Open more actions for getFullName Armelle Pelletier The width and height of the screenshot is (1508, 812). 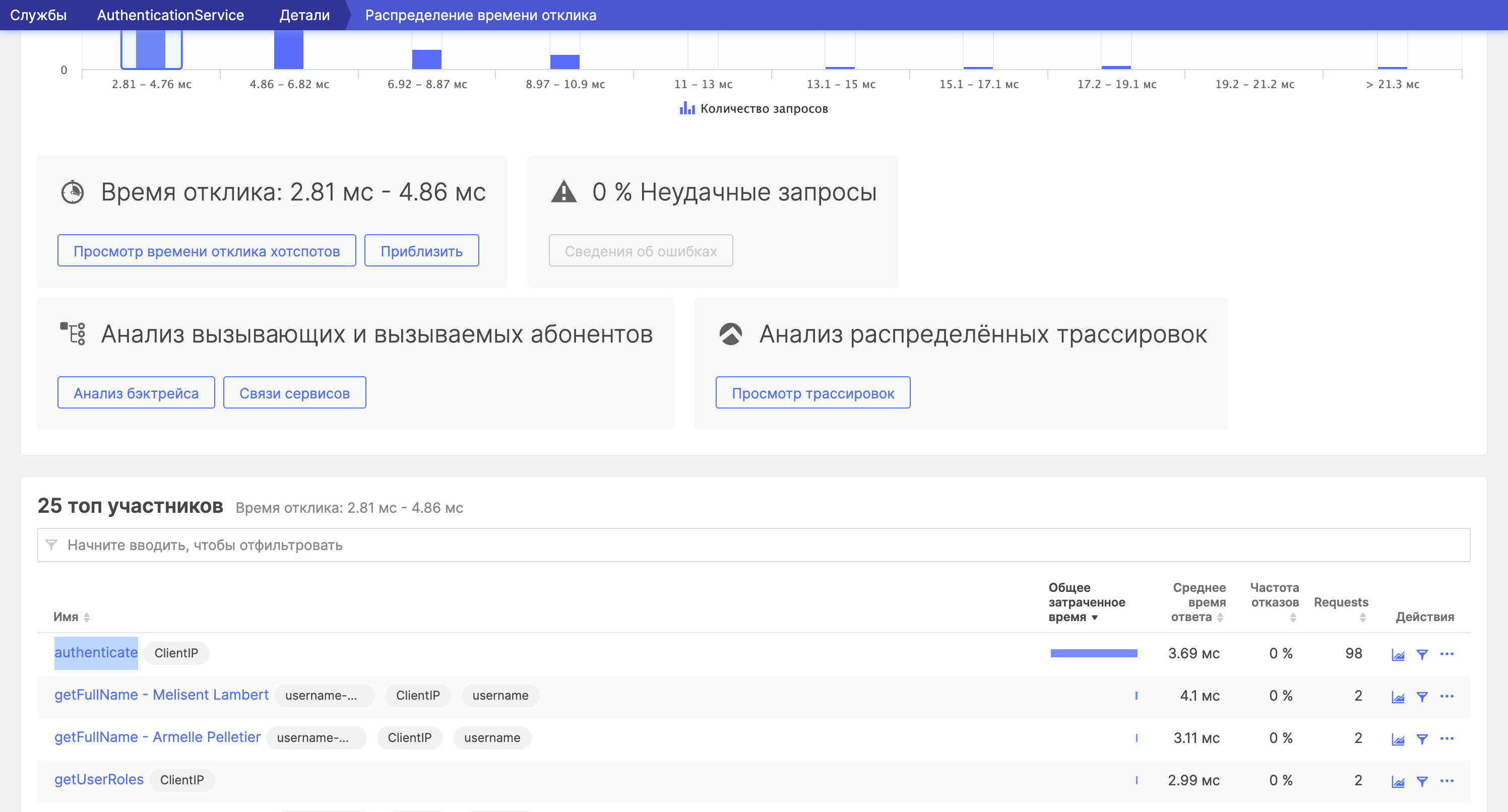click(1447, 738)
